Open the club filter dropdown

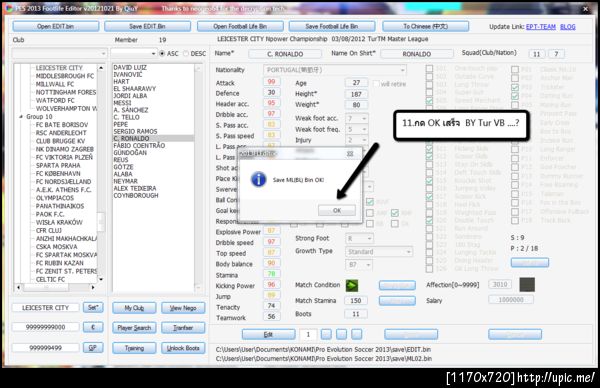[59, 54]
